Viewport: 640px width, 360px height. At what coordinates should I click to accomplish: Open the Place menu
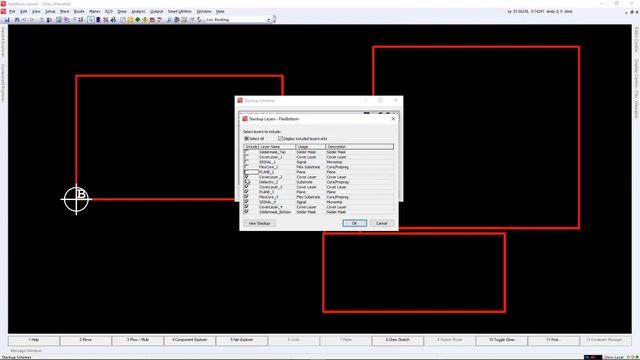click(64, 11)
